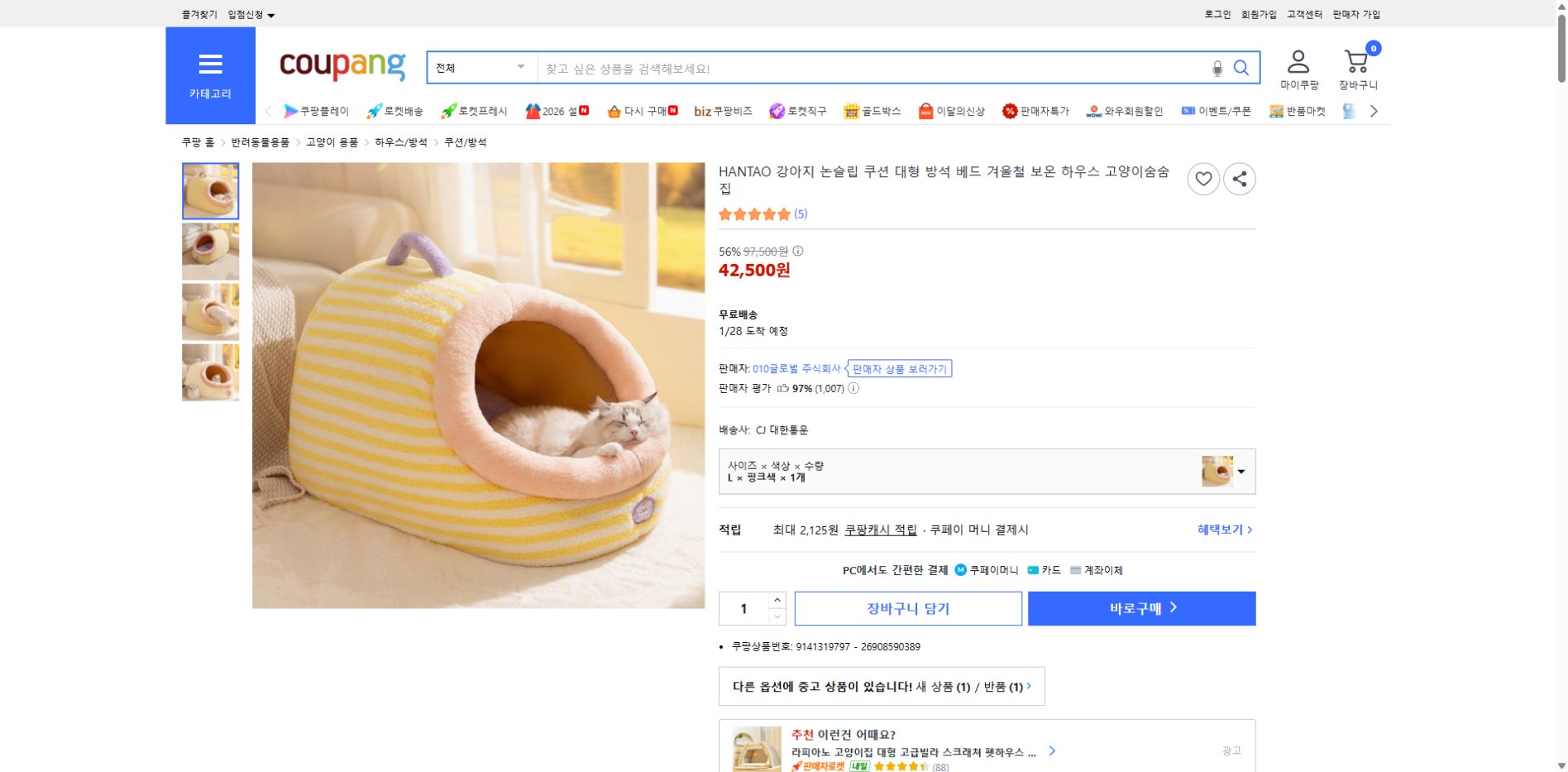Open the 혜택보기 benefits link

pyautogui.click(x=1221, y=529)
